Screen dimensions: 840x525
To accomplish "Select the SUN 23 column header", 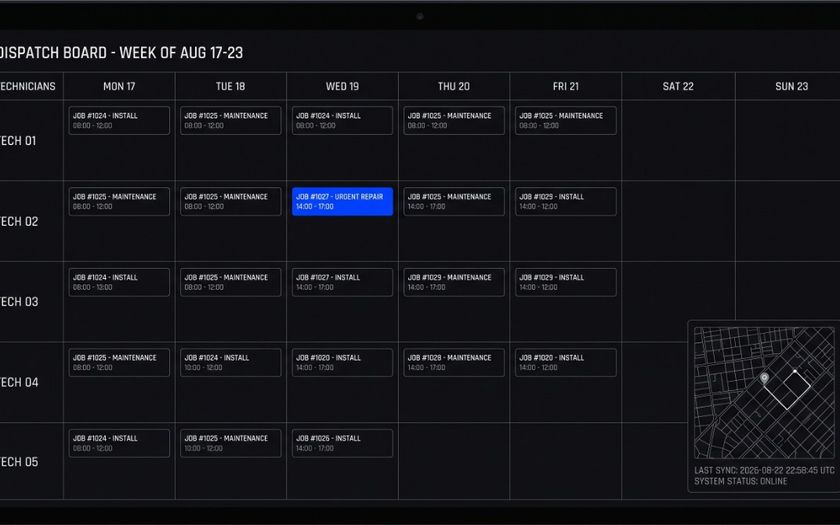I will click(791, 86).
